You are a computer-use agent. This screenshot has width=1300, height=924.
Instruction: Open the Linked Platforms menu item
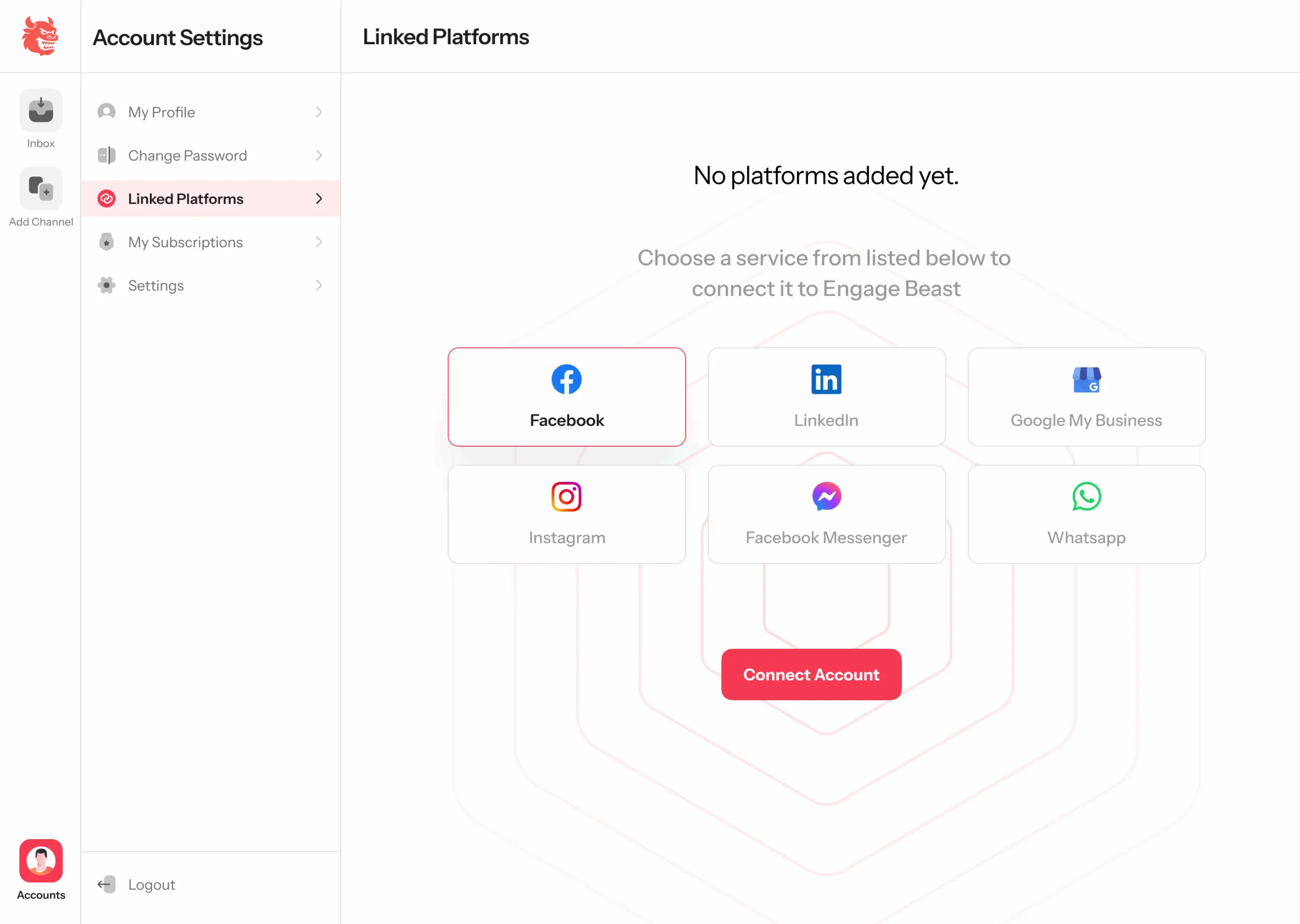[185, 199]
